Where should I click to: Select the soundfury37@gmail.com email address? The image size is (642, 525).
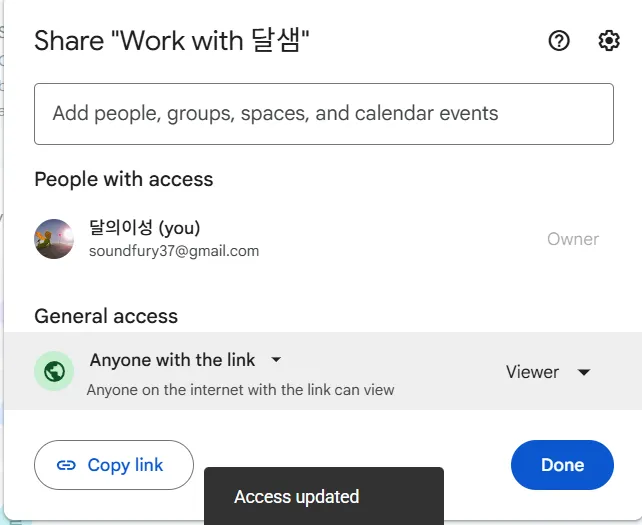(x=174, y=251)
